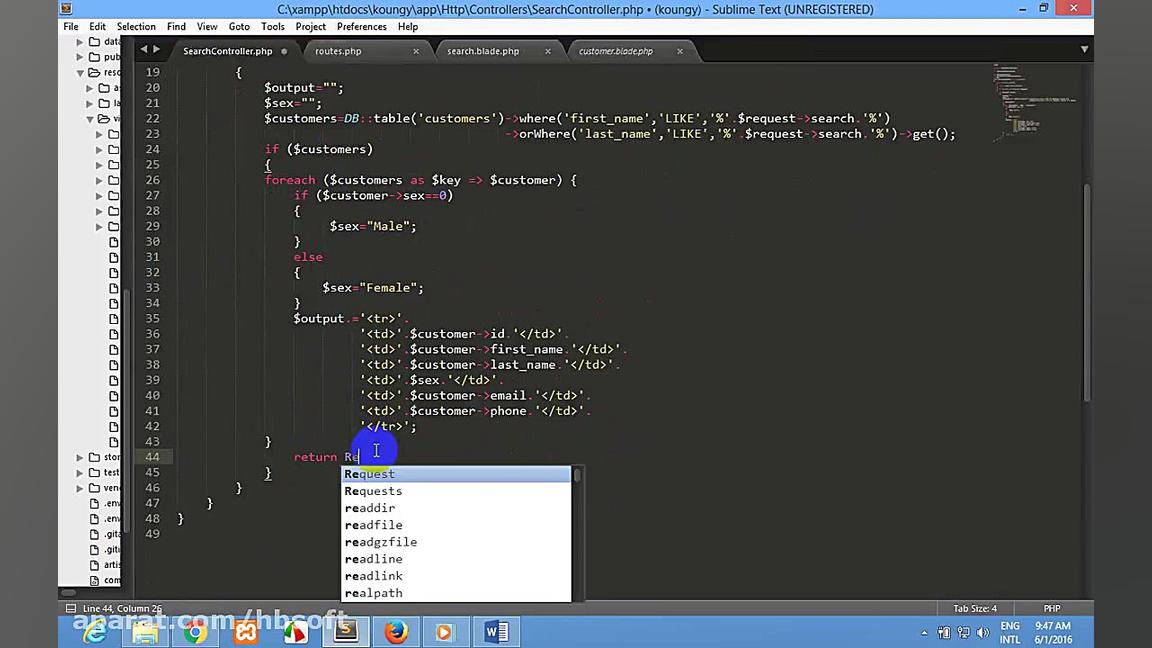The width and height of the screenshot is (1152, 648).
Task: Click the previous-tab arrow in Sublime's tab bar
Action: coord(144,49)
